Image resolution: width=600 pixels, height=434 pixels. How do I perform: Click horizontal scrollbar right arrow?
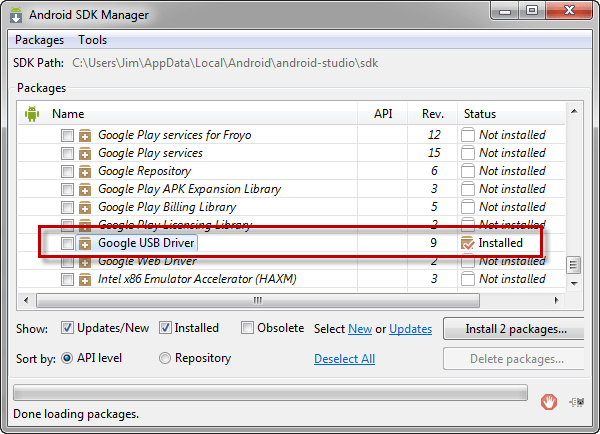pyautogui.click(x=556, y=300)
